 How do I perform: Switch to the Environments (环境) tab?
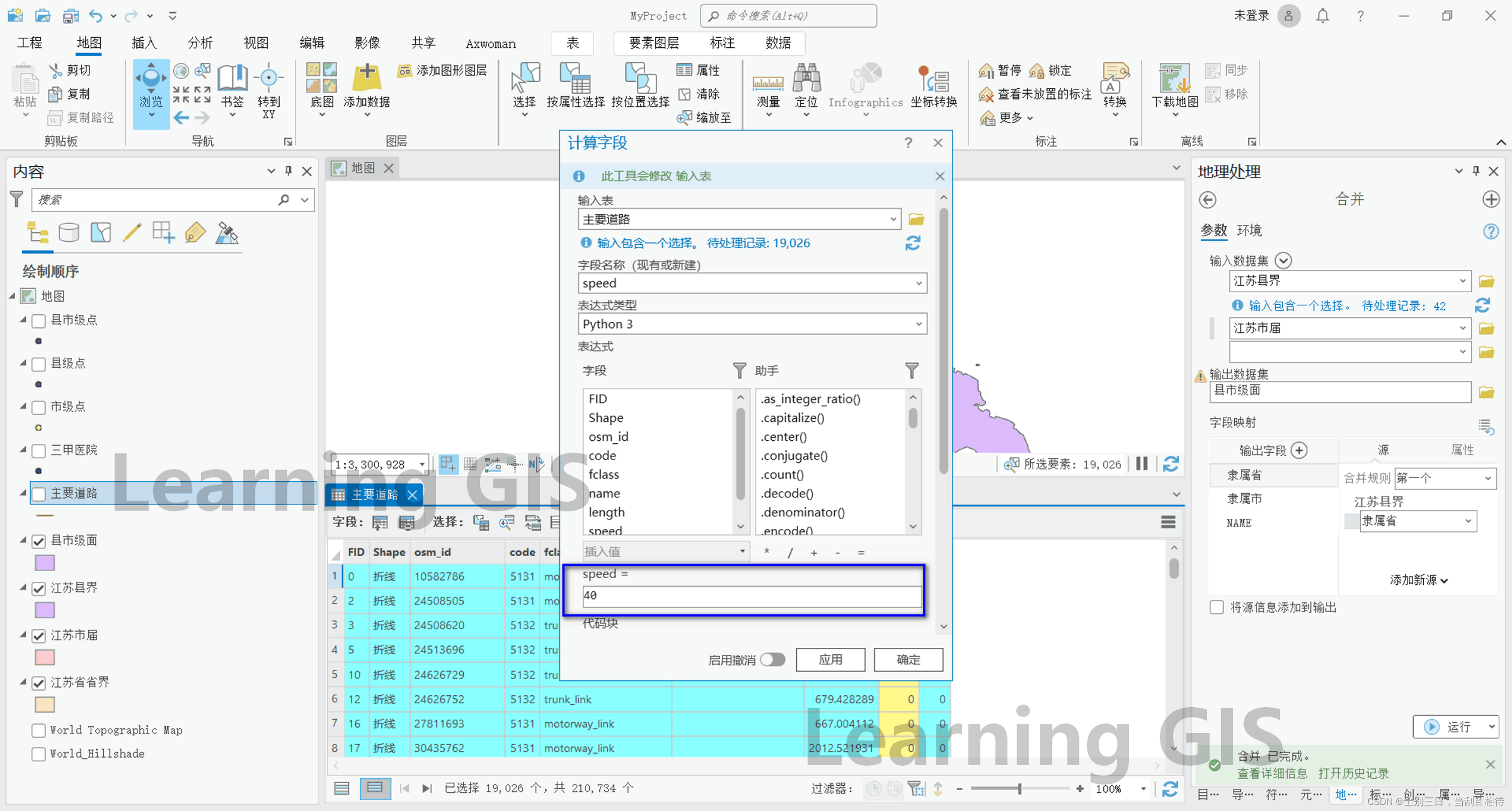[1249, 230]
